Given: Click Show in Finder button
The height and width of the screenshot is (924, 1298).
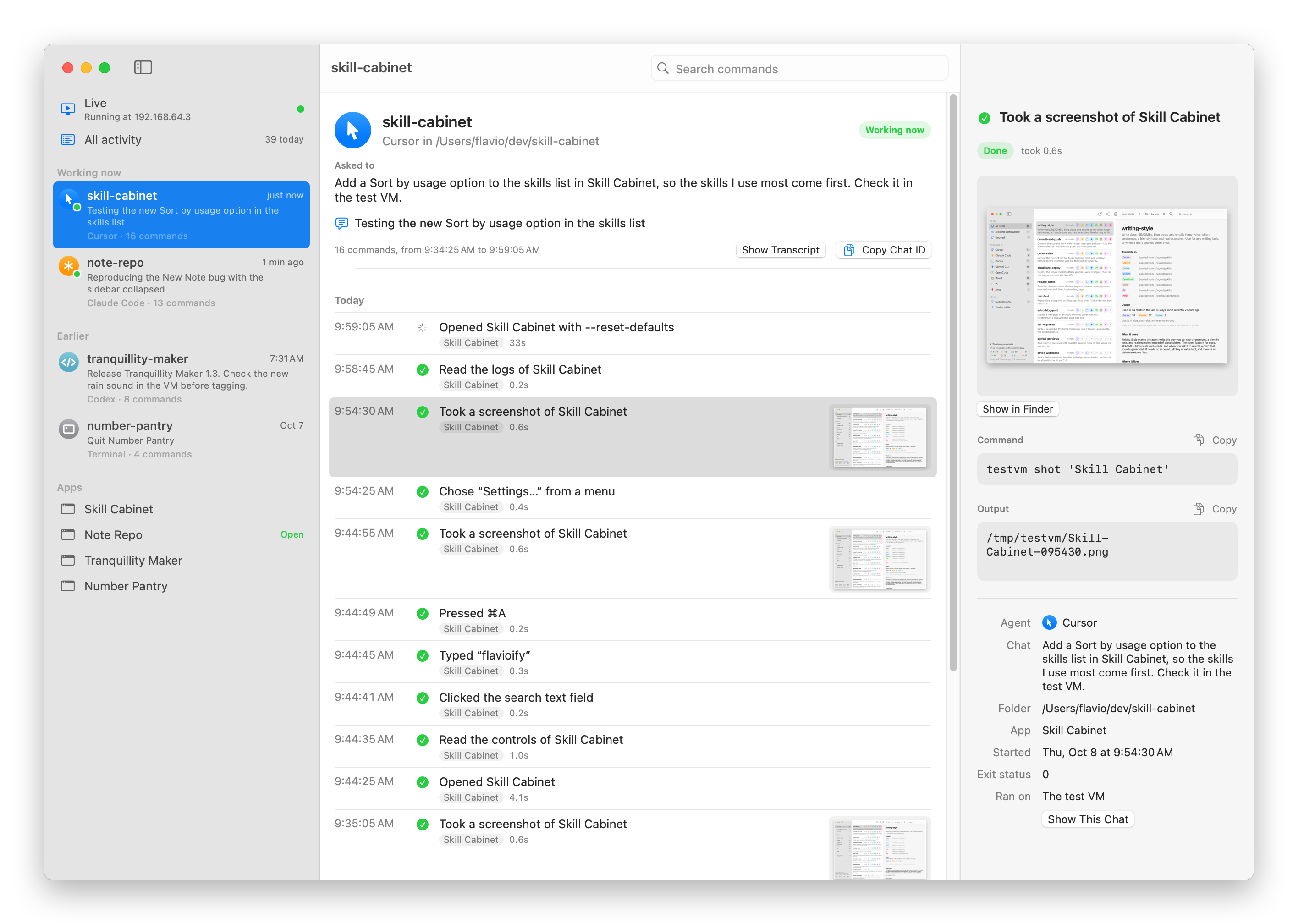Looking at the screenshot, I should coord(1017,409).
